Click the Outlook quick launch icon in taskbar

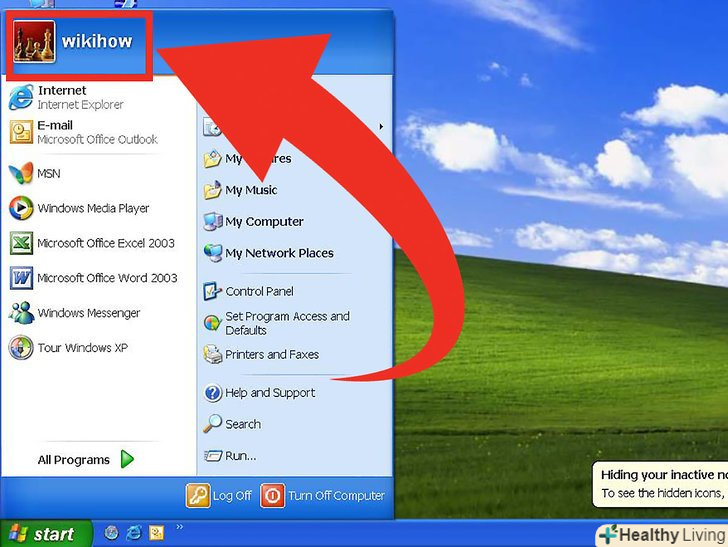pos(156,533)
